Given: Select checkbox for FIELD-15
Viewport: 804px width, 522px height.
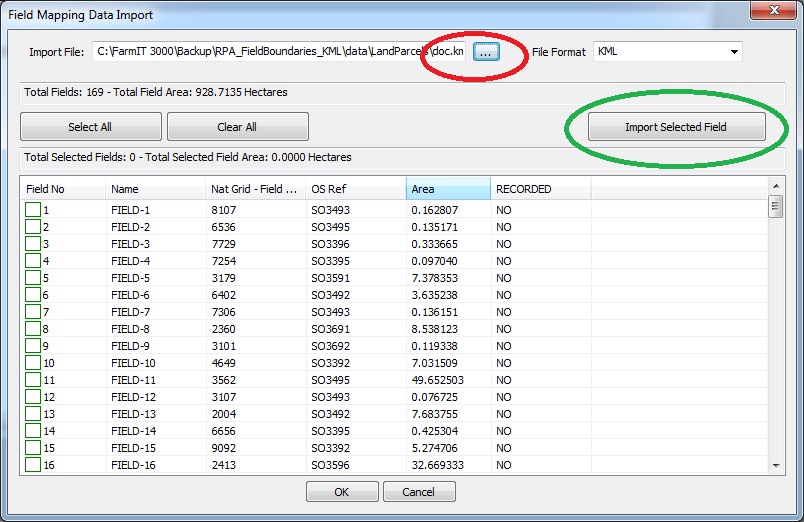Looking at the screenshot, I should click(33, 448).
